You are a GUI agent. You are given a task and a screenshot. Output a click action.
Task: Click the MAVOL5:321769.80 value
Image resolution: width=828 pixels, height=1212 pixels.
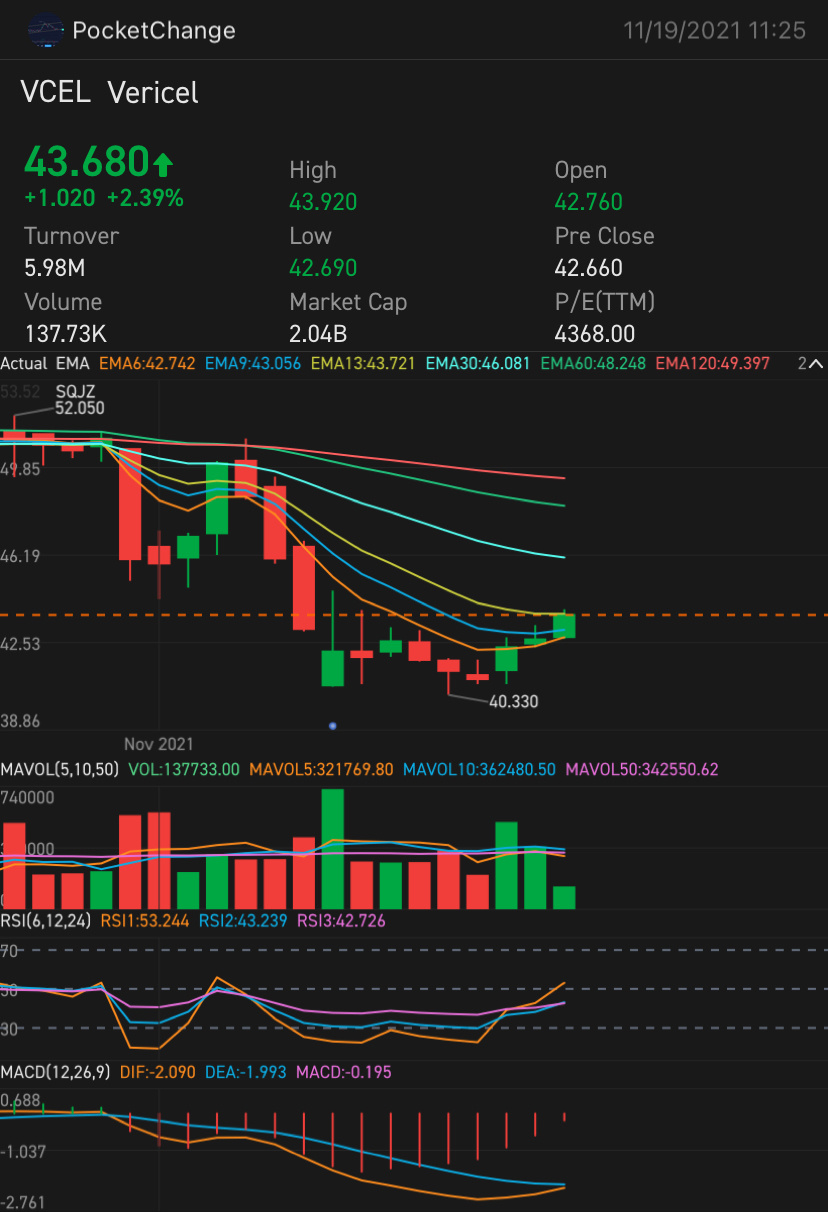(321, 770)
